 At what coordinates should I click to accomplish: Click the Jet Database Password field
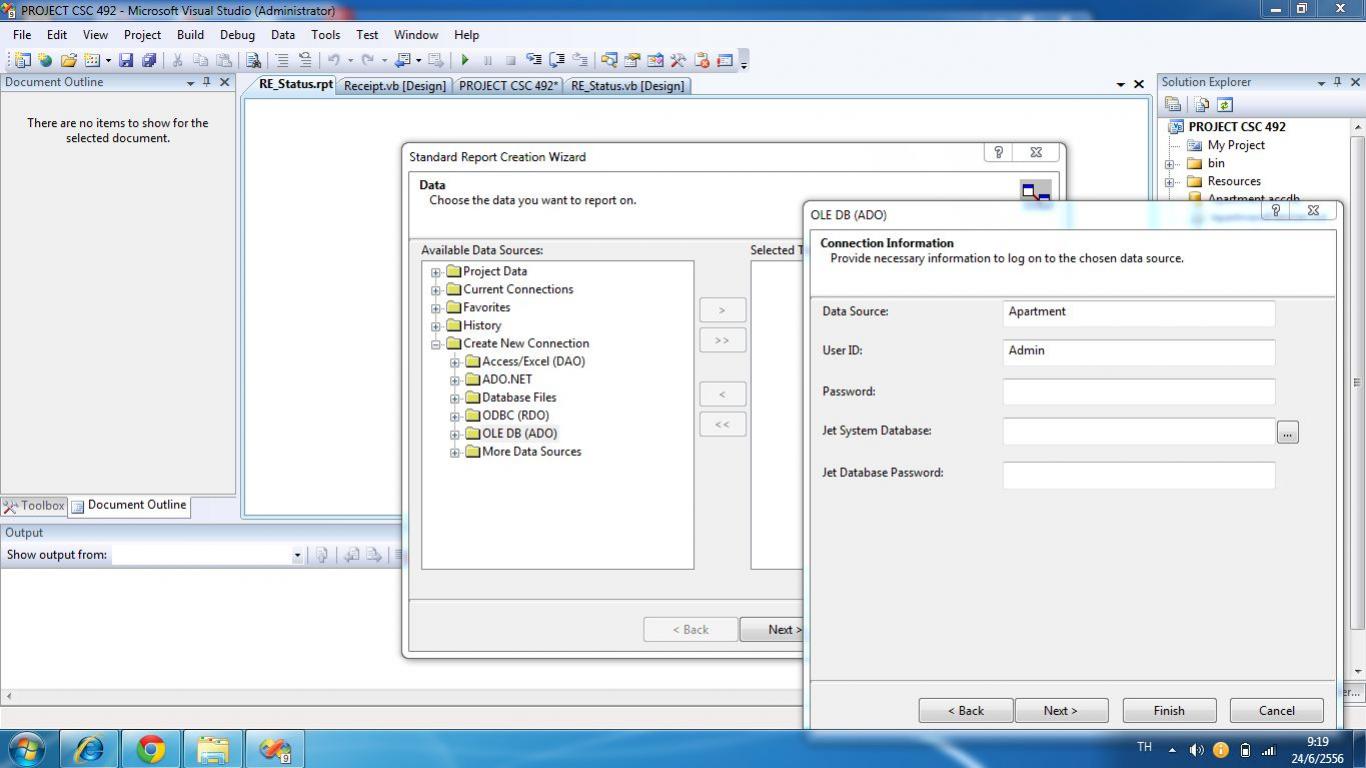tap(1139, 475)
